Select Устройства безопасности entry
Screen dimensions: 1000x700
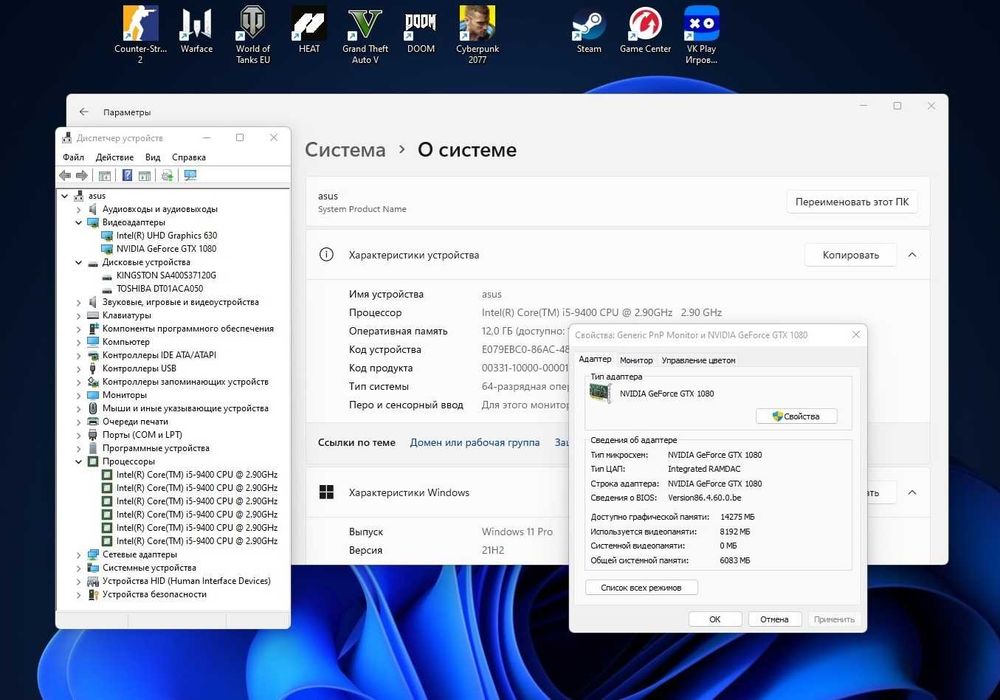pos(154,594)
